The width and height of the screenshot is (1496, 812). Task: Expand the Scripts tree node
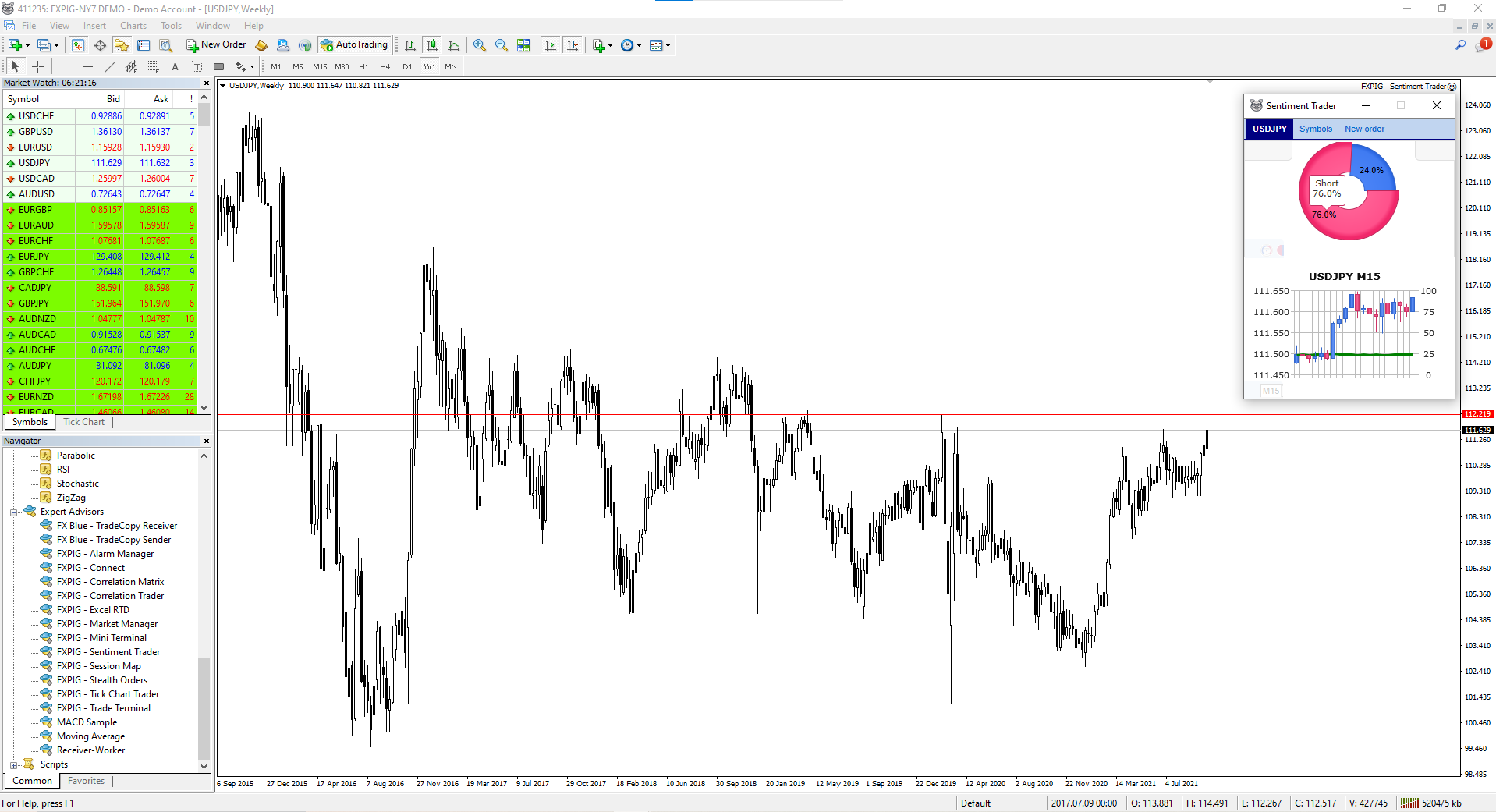click(x=14, y=765)
